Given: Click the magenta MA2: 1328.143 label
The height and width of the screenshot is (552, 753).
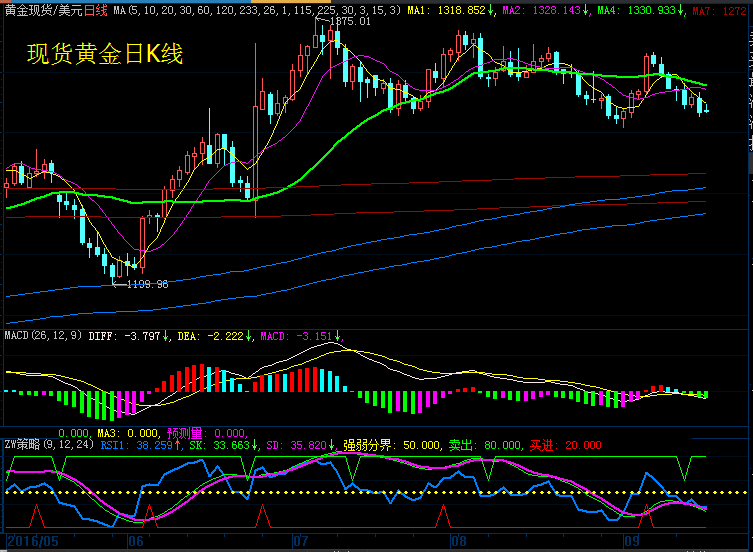Looking at the screenshot, I should tap(545, 9).
